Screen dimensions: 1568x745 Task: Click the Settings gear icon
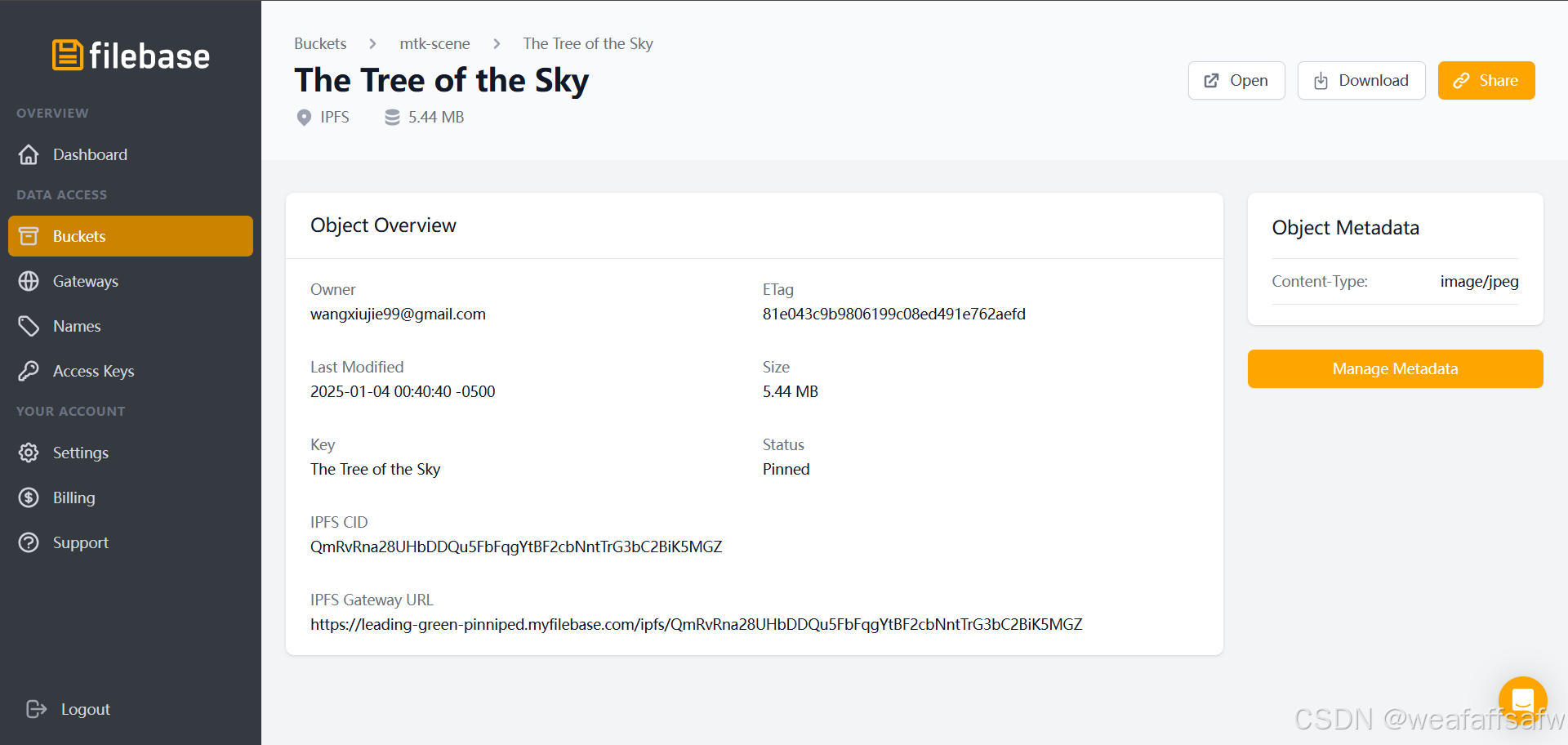coord(29,453)
